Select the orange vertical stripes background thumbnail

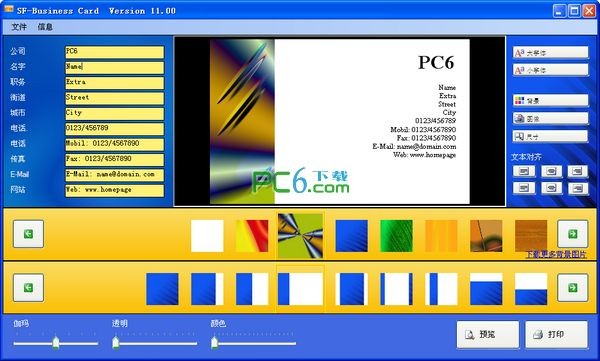[441, 236]
